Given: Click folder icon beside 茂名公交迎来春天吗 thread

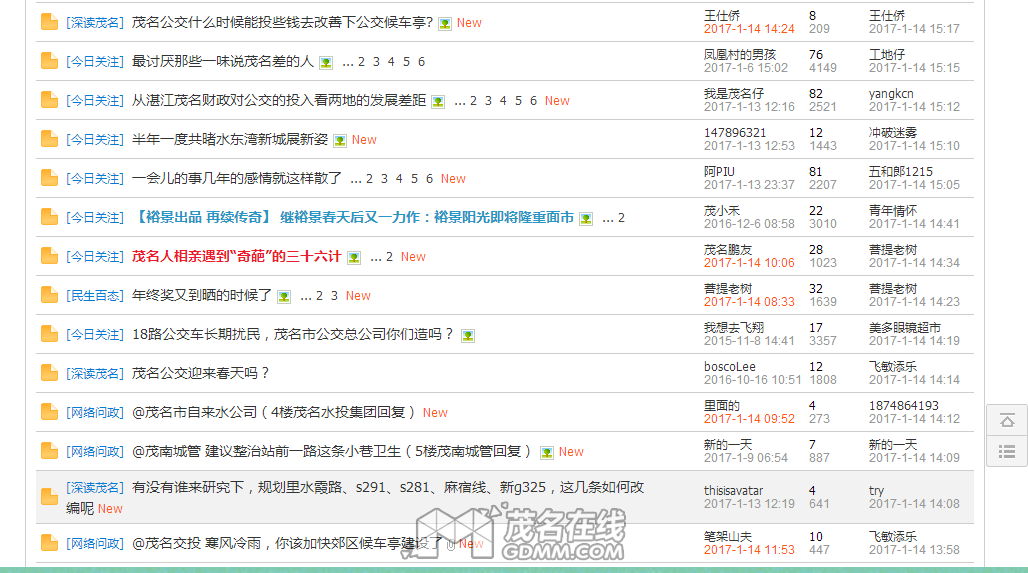Looking at the screenshot, I should pyautogui.click(x=49, y=373).
